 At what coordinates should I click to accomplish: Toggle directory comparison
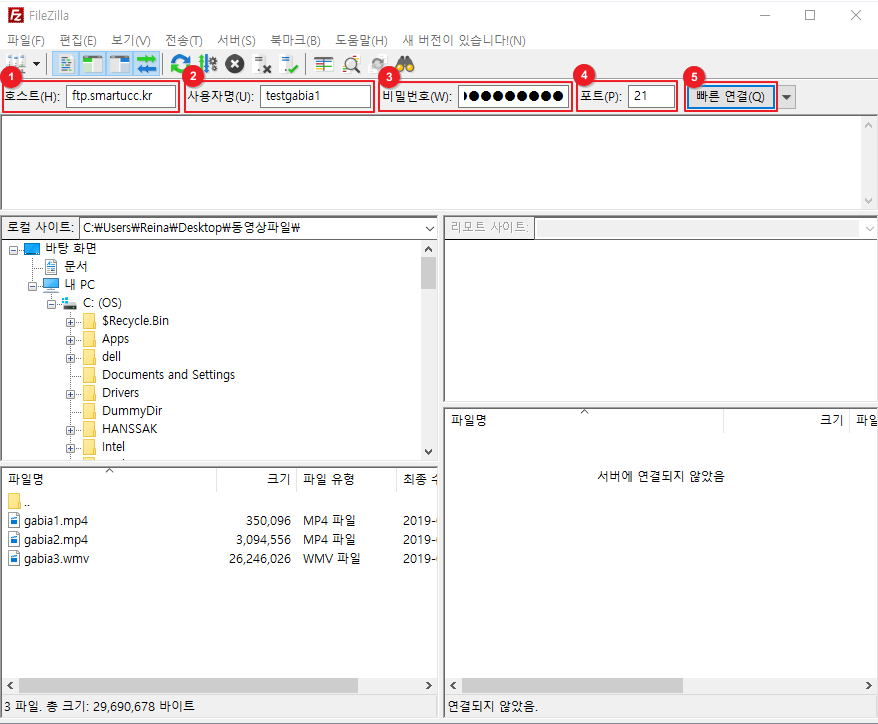(351, 64)
